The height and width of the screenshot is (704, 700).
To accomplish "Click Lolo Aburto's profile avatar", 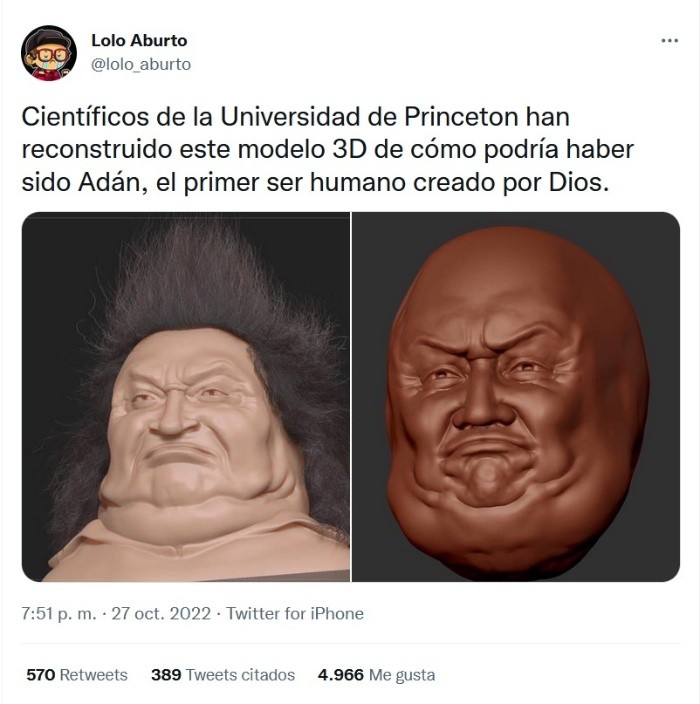I will coord(48,53).
